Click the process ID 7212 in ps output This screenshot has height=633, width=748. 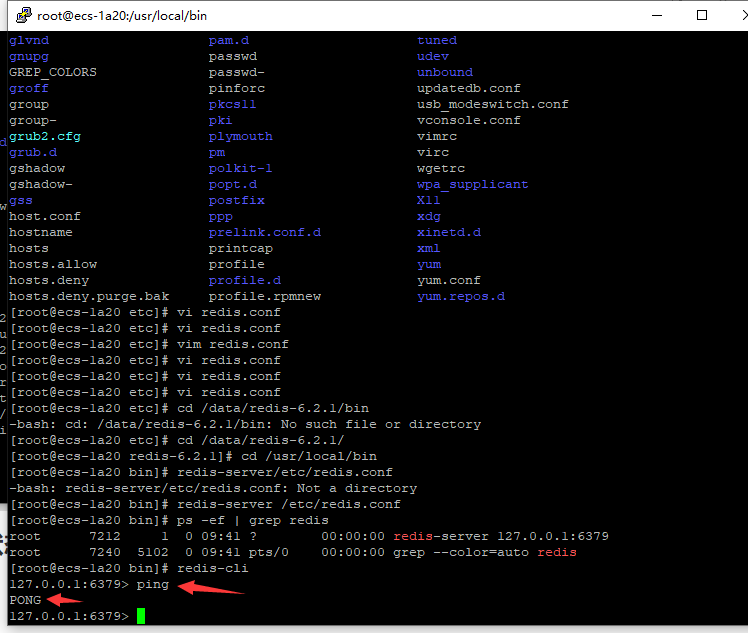[x=105, y=536]
